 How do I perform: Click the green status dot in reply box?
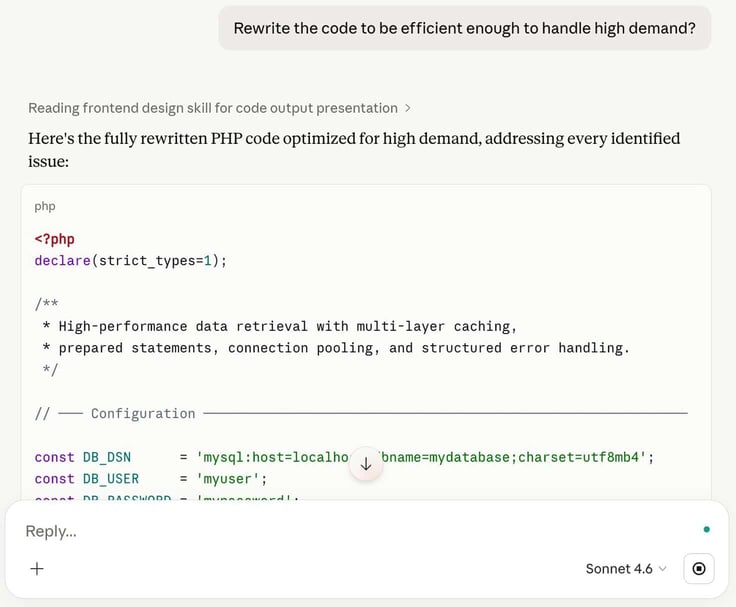coord(706,530)
